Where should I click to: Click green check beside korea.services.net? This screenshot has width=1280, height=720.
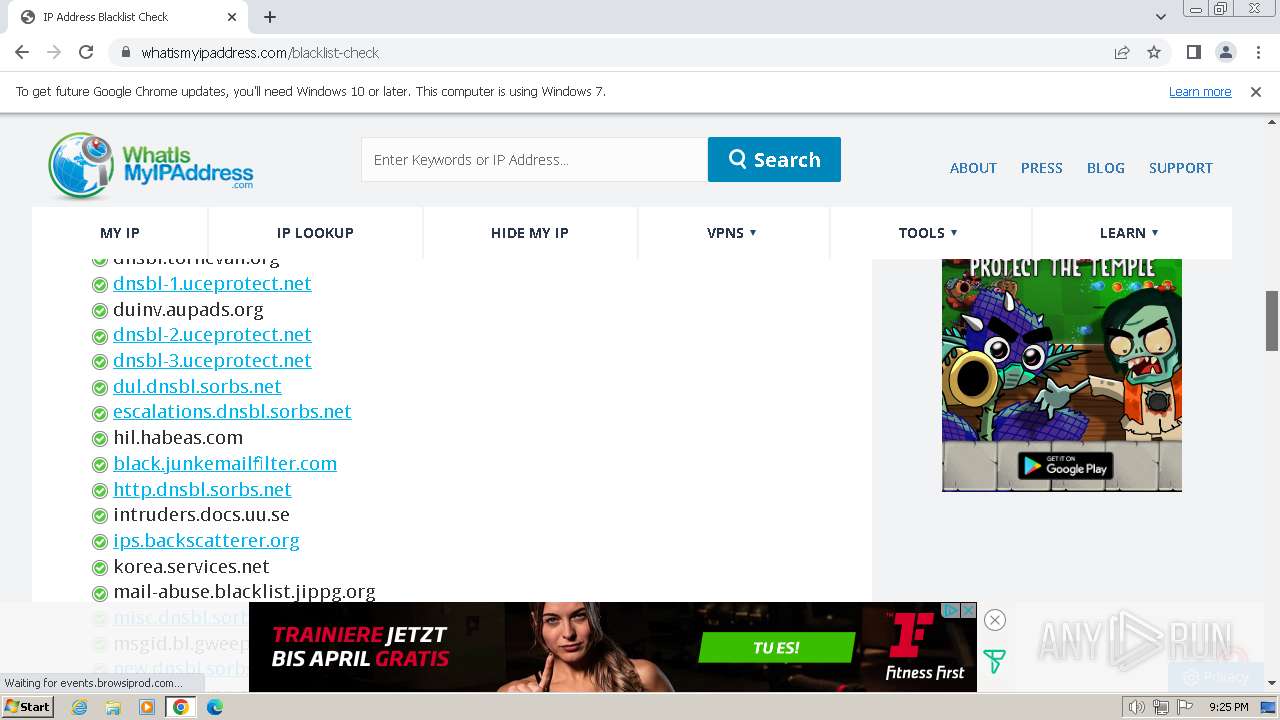click(100, 568)
